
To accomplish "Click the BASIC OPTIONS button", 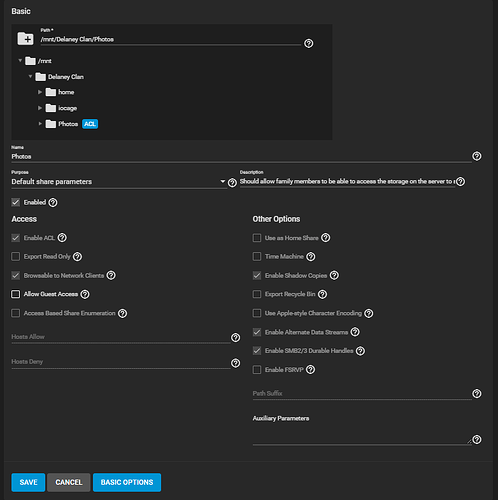I will pyautogui.click(x=127, y=482).
